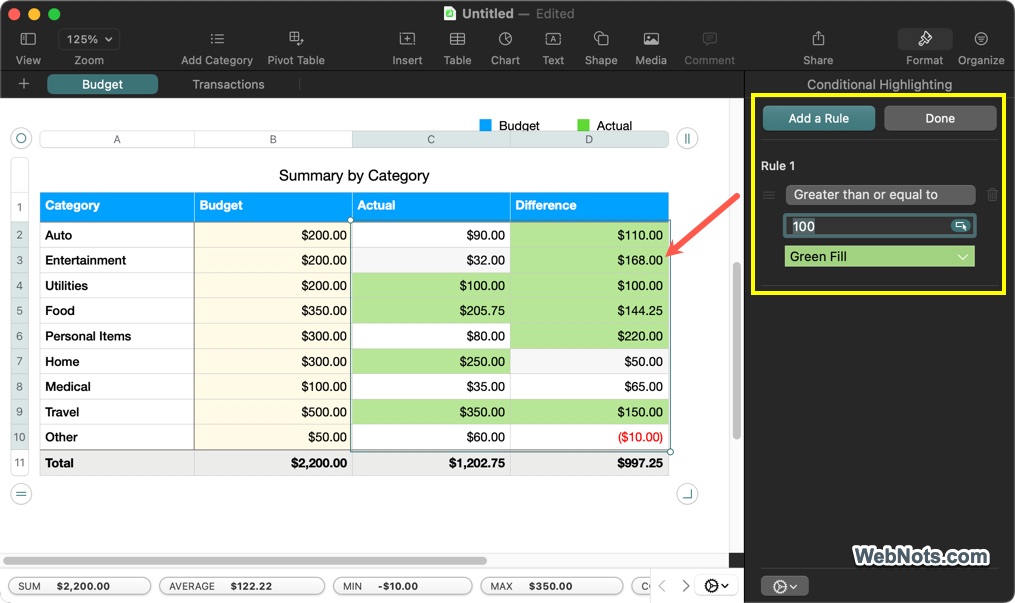Screen dimensions: 1015x603
Task: Click the Untitled document title
Action: tap(487, 14)
